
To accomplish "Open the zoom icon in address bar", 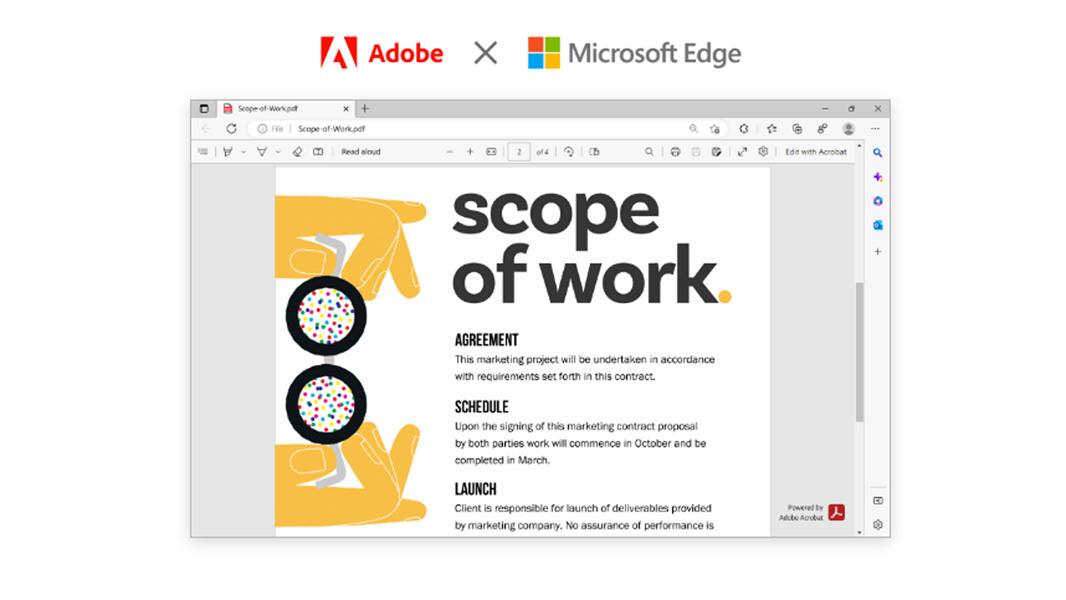I will pos(693,128).
